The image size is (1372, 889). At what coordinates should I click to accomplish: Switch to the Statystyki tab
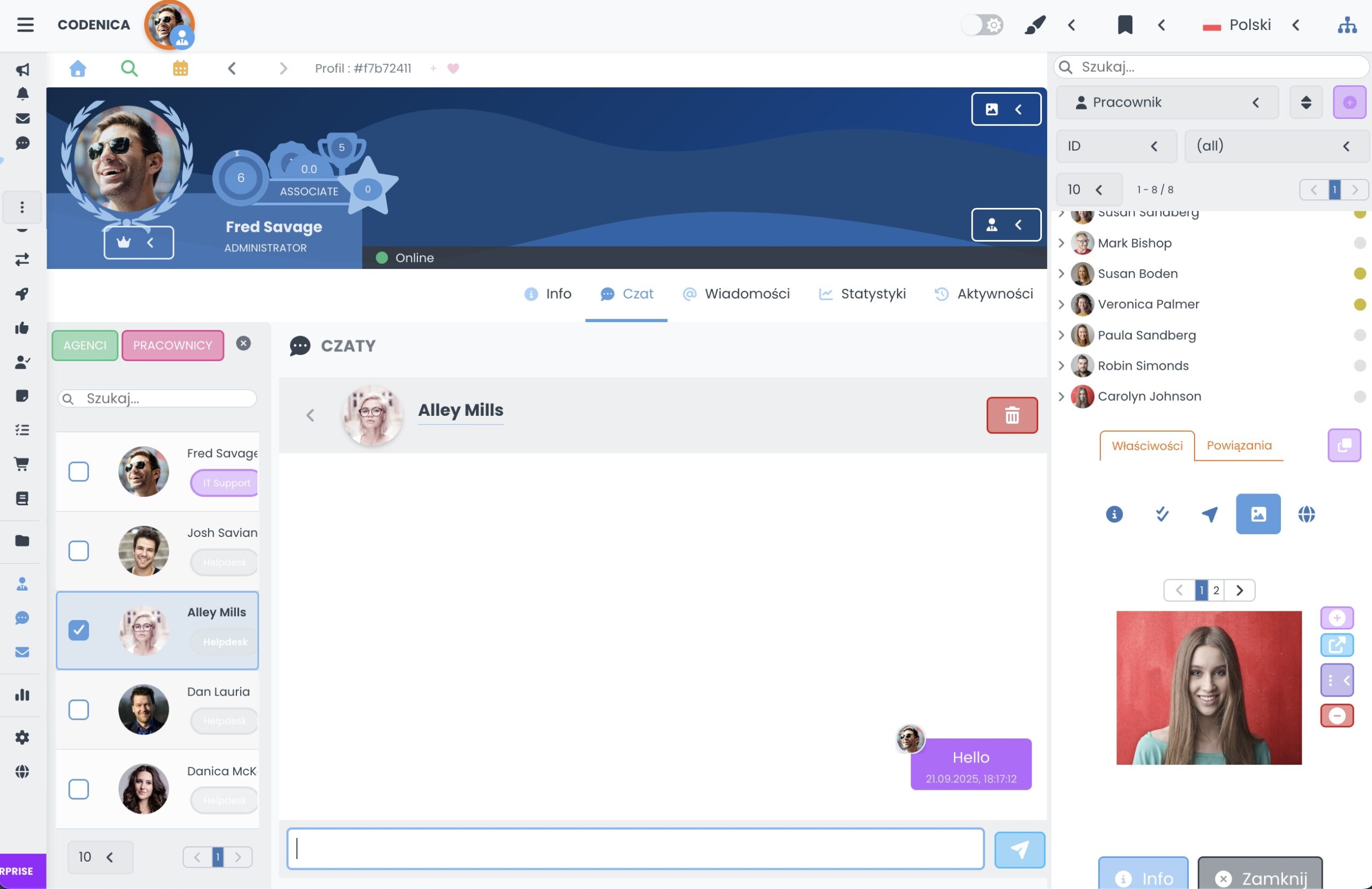(x=862, y=294)
